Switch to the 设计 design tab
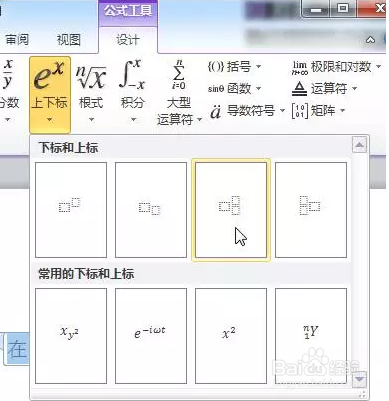 [x=128, y=40]
